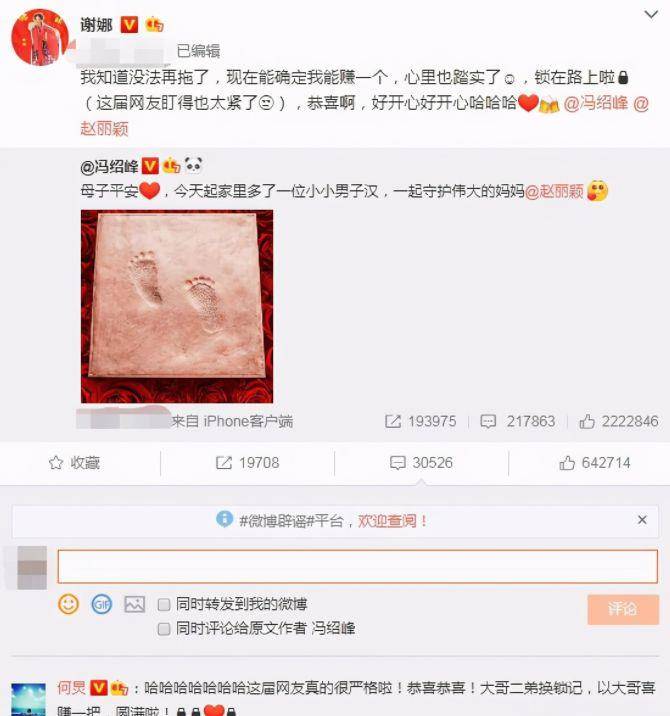Open the @冯绍峰 mention in post text
The image size is (670, 716).
coord(596,104)
